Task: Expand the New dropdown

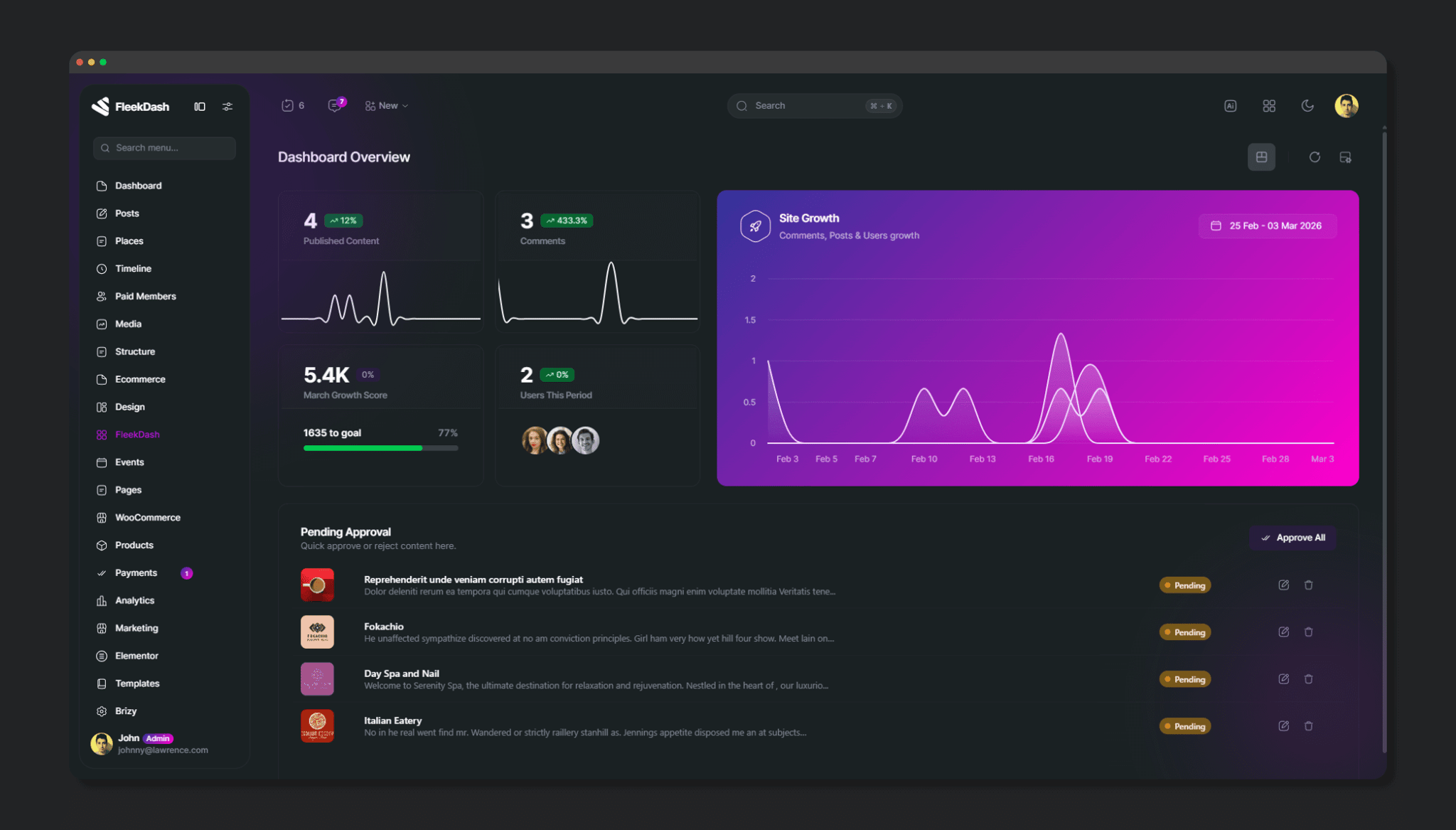Action: pyautogui.click(x=387, y=105)
